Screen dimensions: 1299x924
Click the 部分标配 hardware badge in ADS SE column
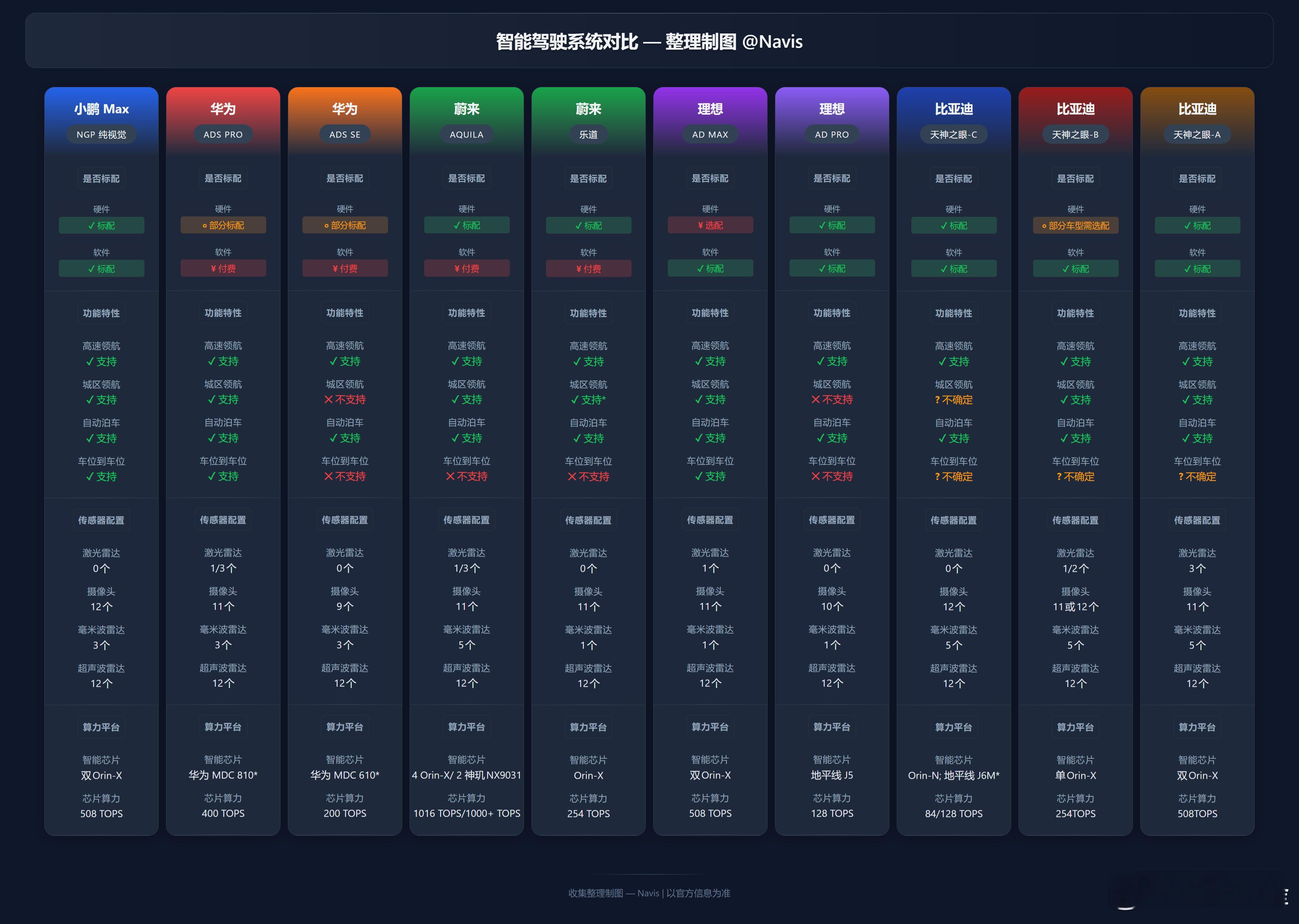tap(345, 225)
